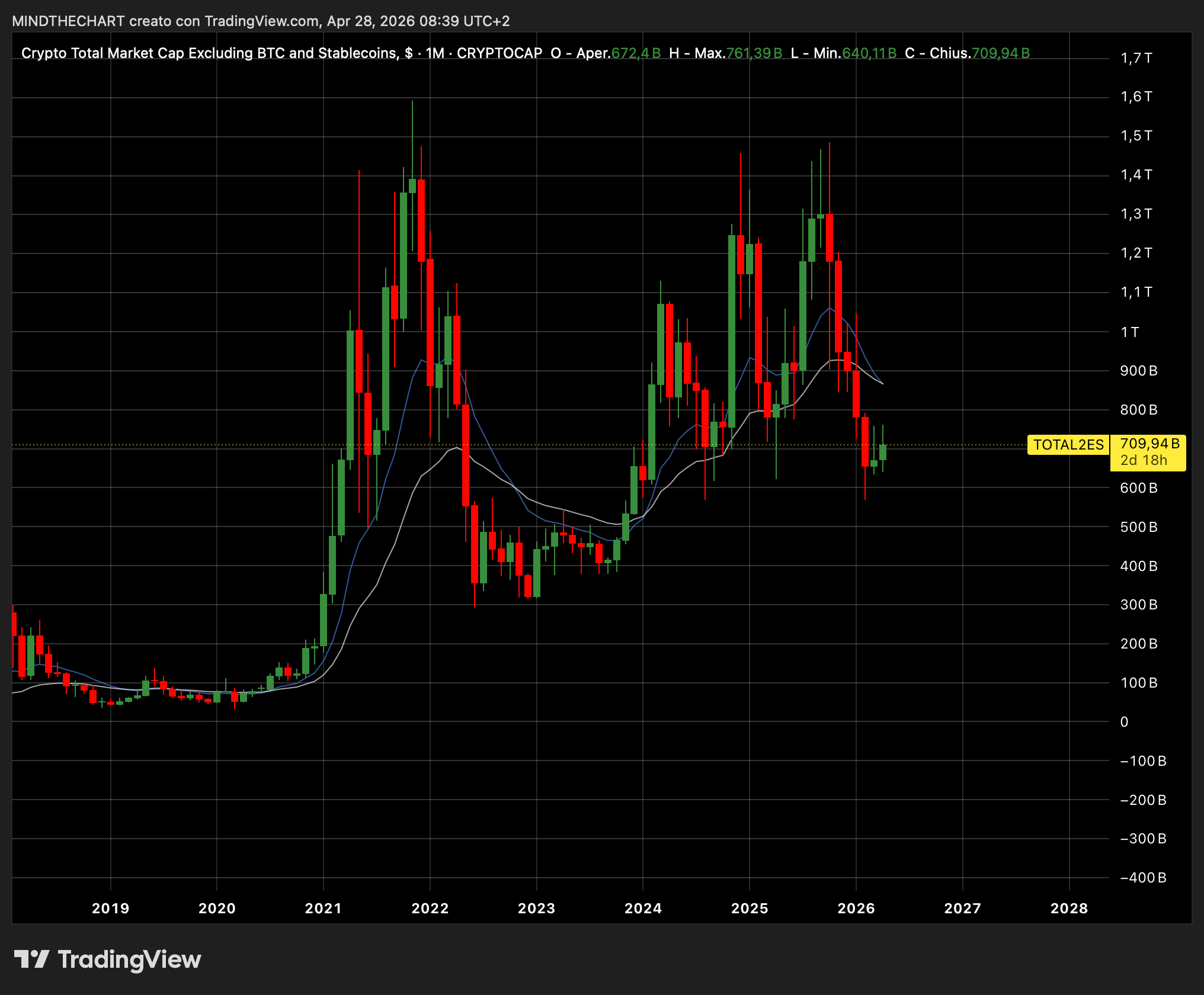Click the MINDTHECHART watermark caption text
Screen dimensions: 1204x995
click(x=261, y=21)
